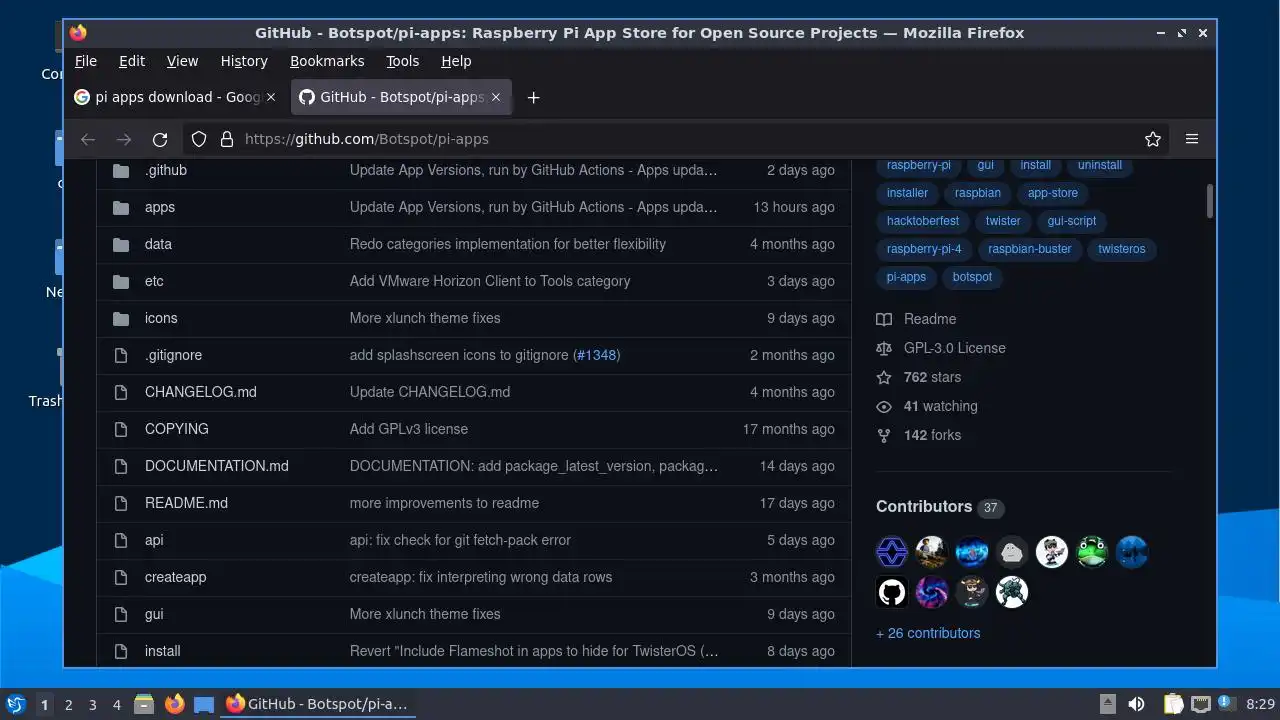Go back to previous page
The image size is (1280, 720).
(x=88, y=139)
